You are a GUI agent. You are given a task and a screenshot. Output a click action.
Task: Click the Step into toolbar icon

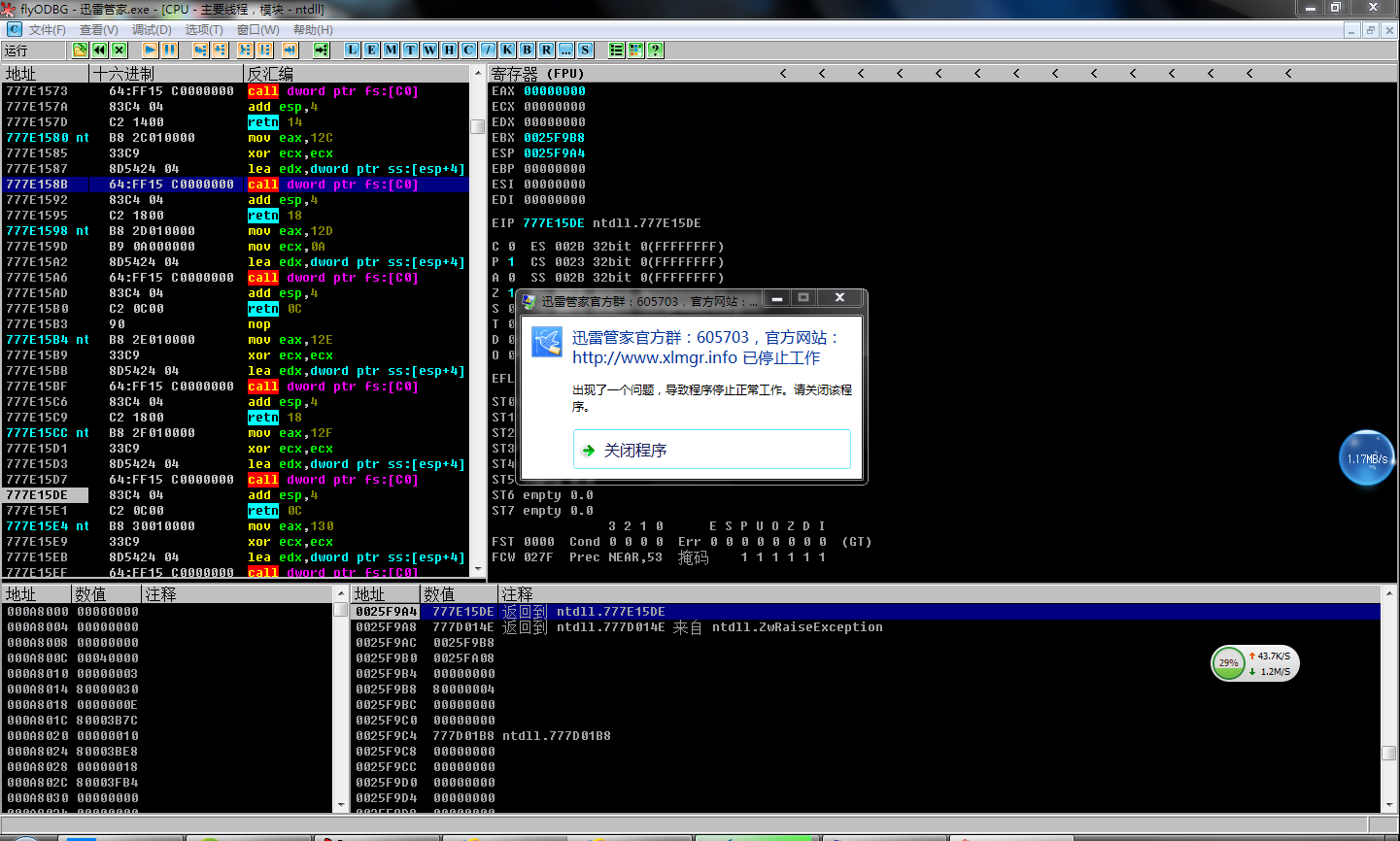point(200,50)
